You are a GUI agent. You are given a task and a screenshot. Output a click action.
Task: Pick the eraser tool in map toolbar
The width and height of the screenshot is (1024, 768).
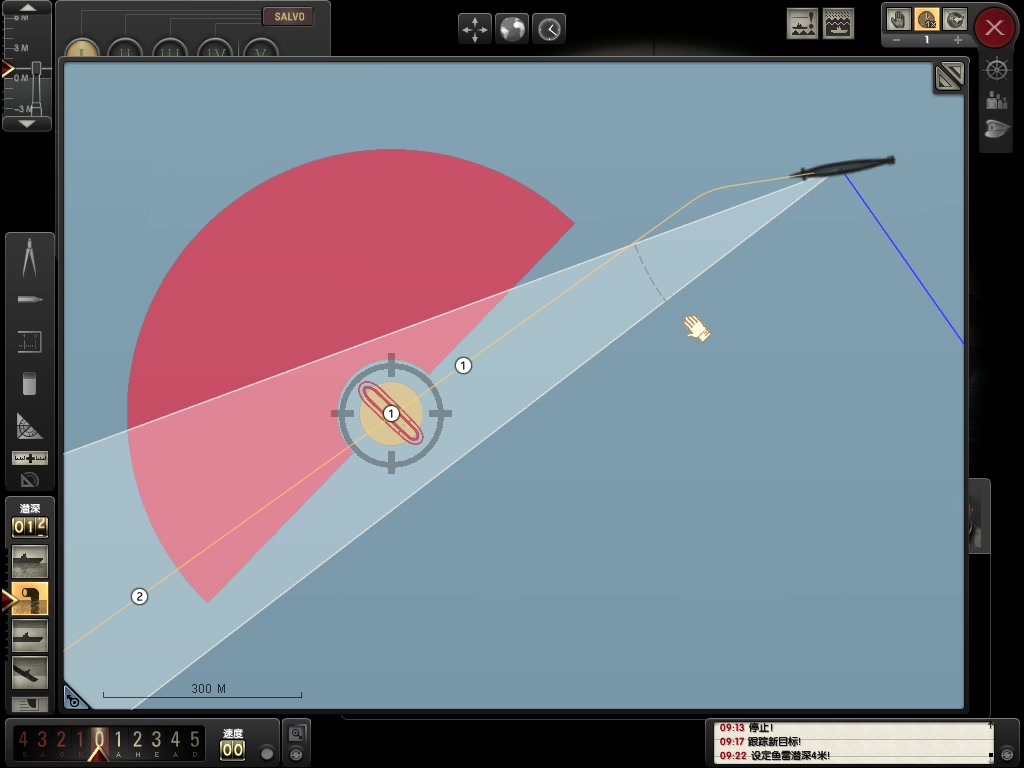pos(29,383)
